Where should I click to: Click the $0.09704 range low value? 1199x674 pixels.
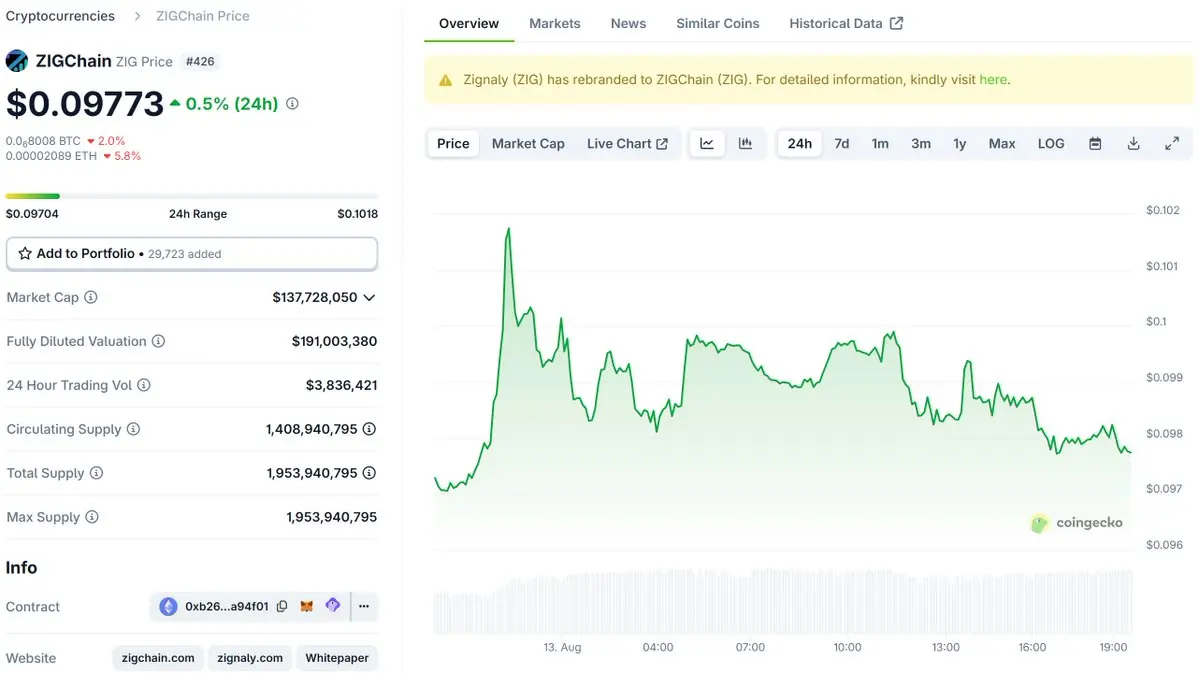coord(32,213)
